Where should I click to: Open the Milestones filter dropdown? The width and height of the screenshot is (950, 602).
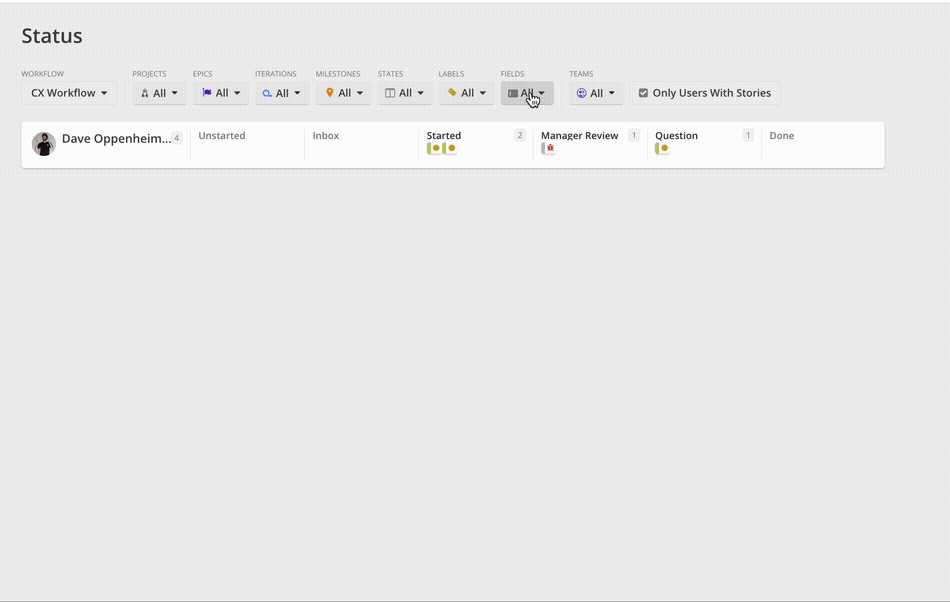pyautogui.click(x=344, y=93)
